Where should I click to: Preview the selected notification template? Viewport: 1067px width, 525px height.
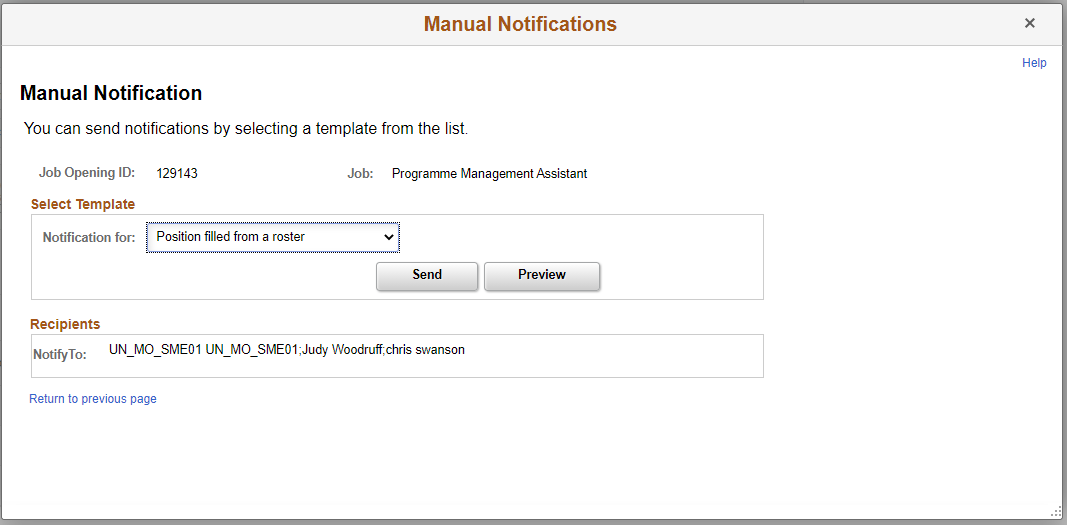click(x=542, y=275)
